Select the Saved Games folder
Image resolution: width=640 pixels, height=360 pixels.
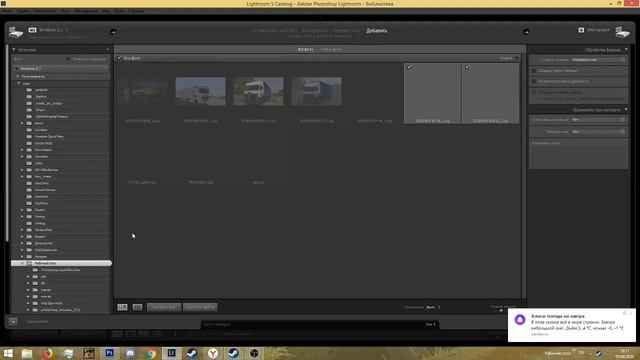coord(45,190)
